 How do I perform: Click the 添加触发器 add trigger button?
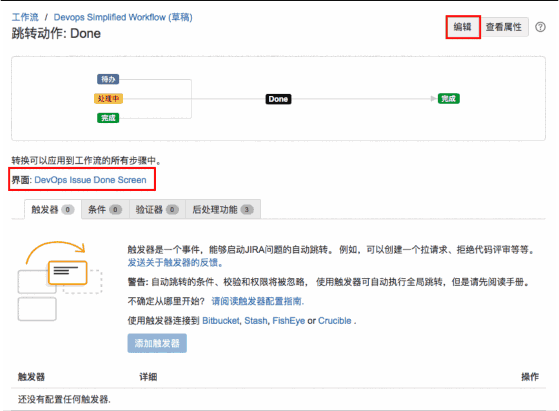[157, 343]
